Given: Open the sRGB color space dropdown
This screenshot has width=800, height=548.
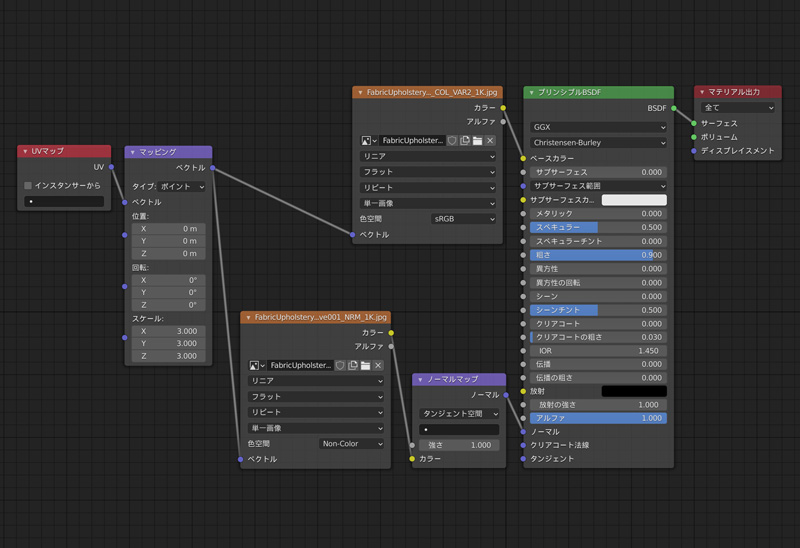Looking at the screenshot, I should (463, 218).
